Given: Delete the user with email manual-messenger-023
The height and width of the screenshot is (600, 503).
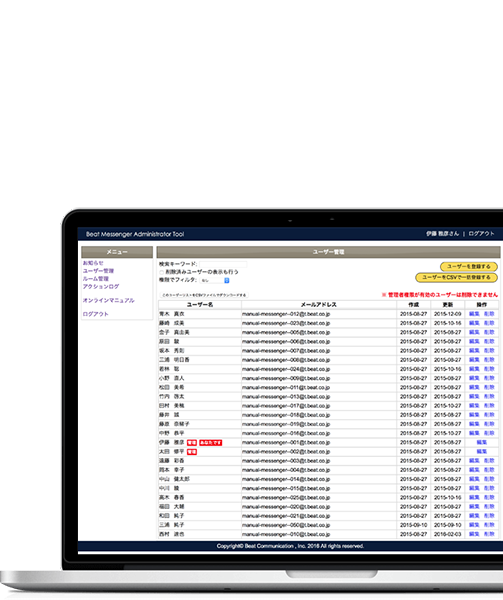Looking at the screenshot, I should [489, 323].
